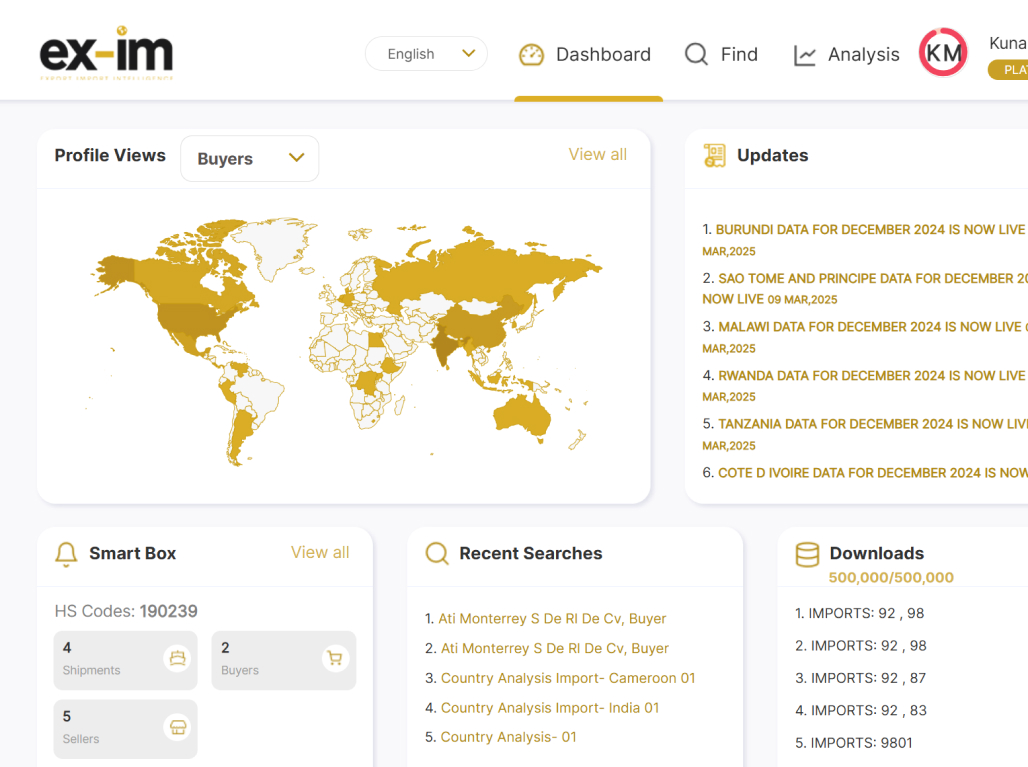This screenshot has height=767, width=1028.
Task: Click the Updates panel icon
Action: pos(714,155)
